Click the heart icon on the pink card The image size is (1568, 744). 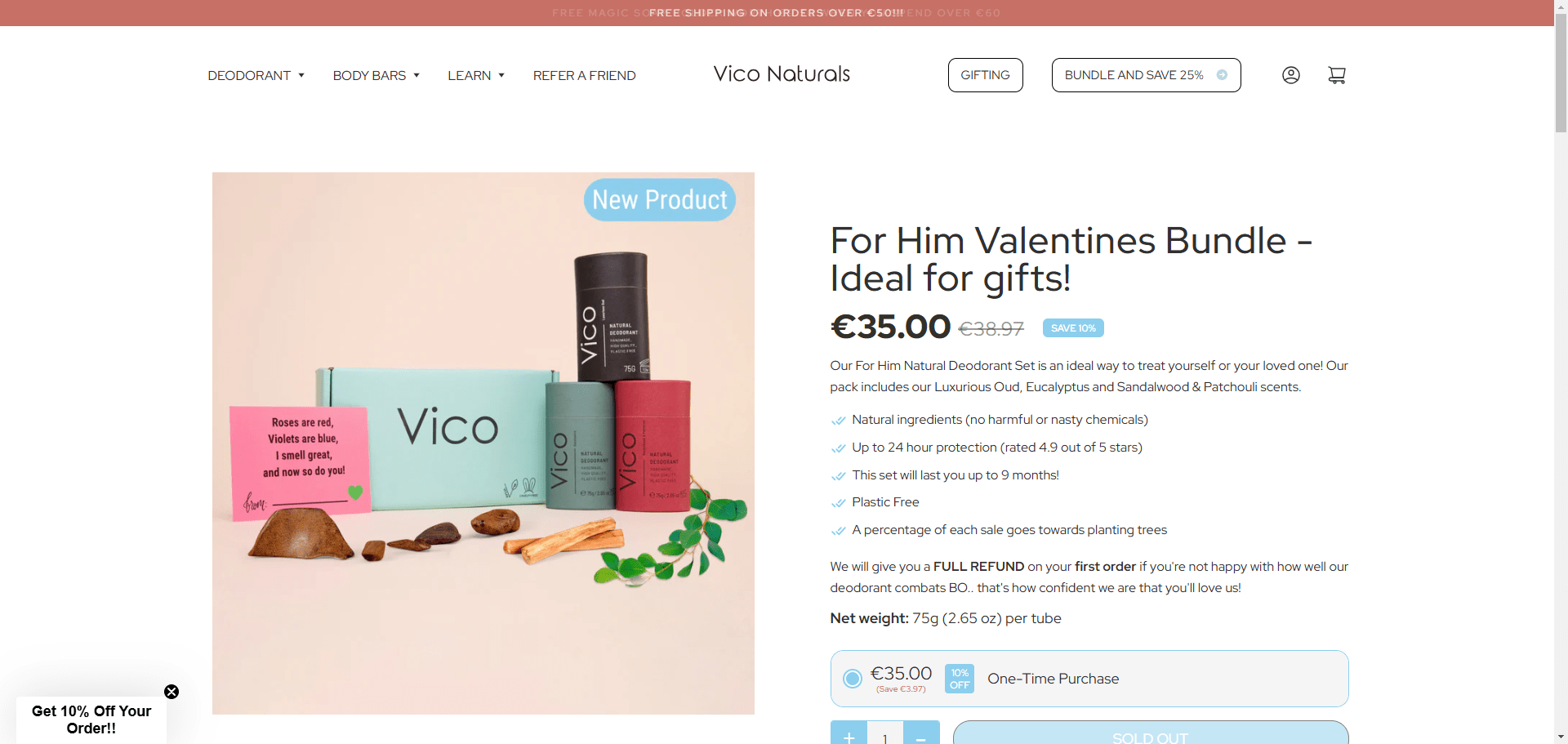point(353,492)
